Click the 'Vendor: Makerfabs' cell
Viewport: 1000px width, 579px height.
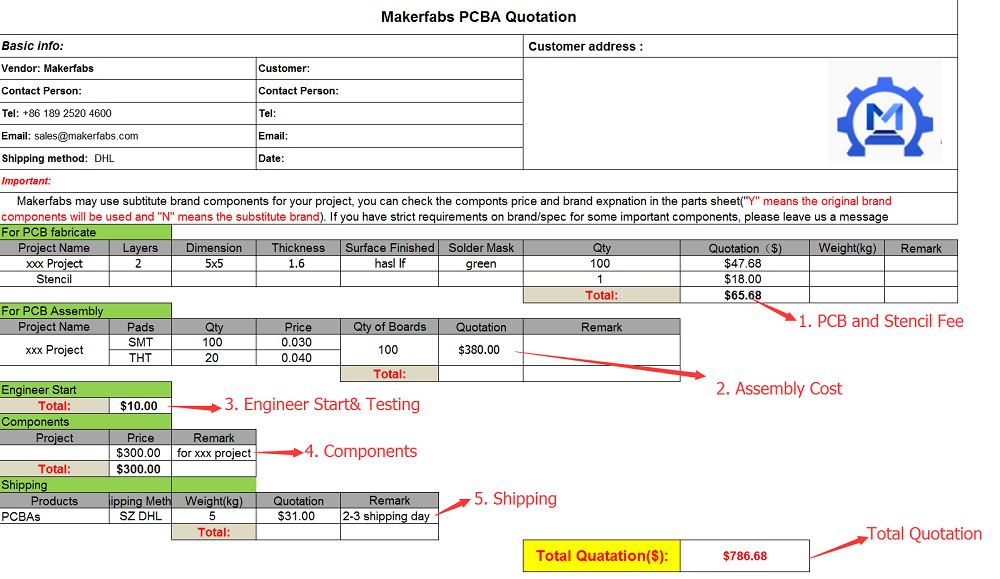(128, 68)
